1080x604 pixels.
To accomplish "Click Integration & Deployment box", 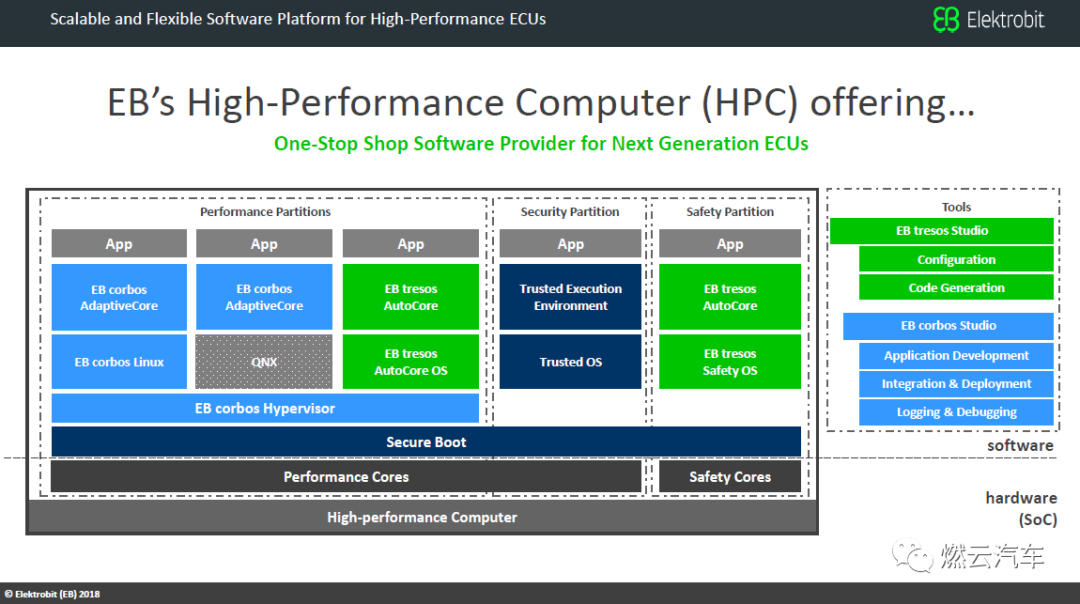I will click(956, 384).
